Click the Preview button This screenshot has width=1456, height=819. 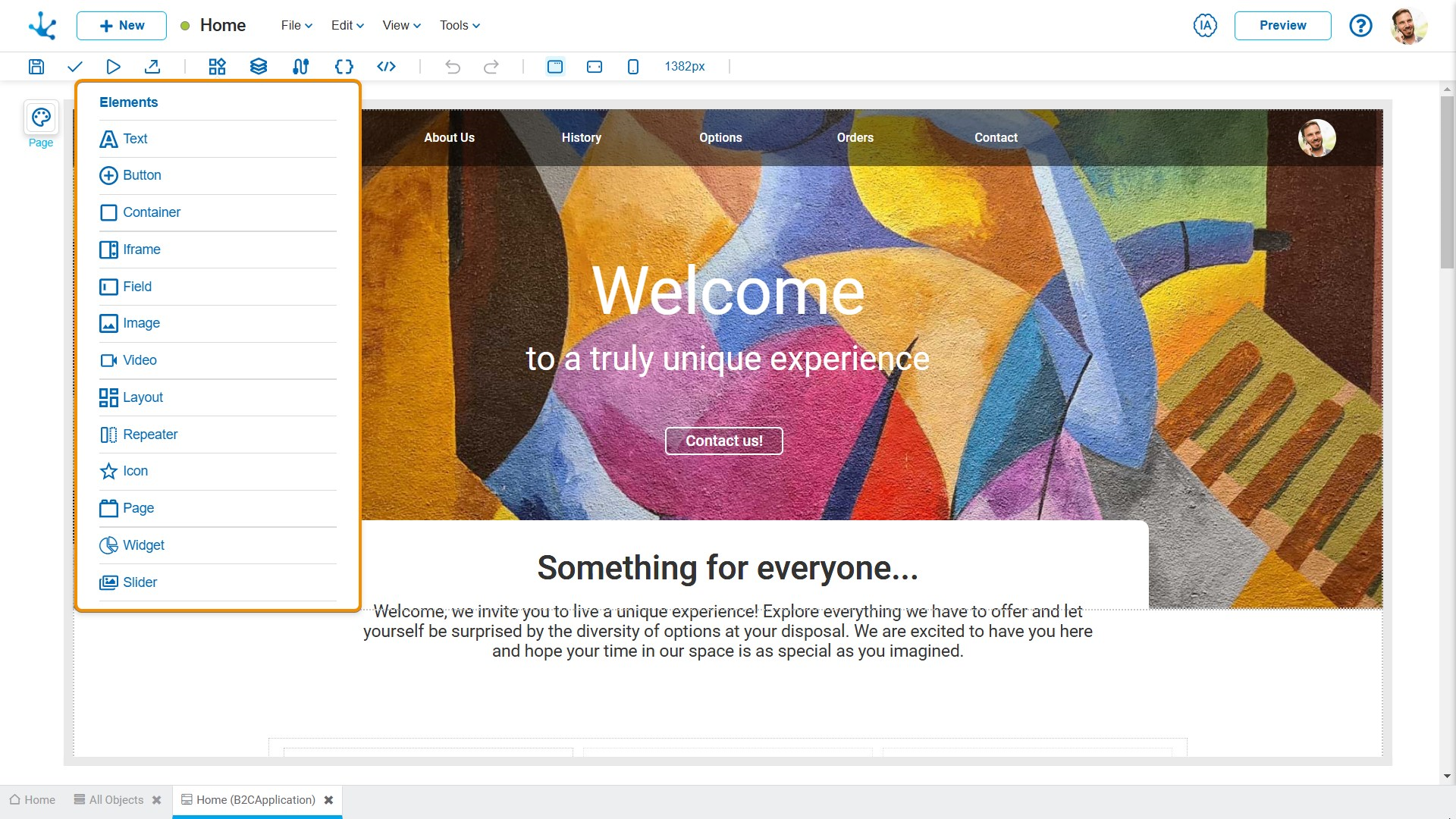tap(1282, 25)
